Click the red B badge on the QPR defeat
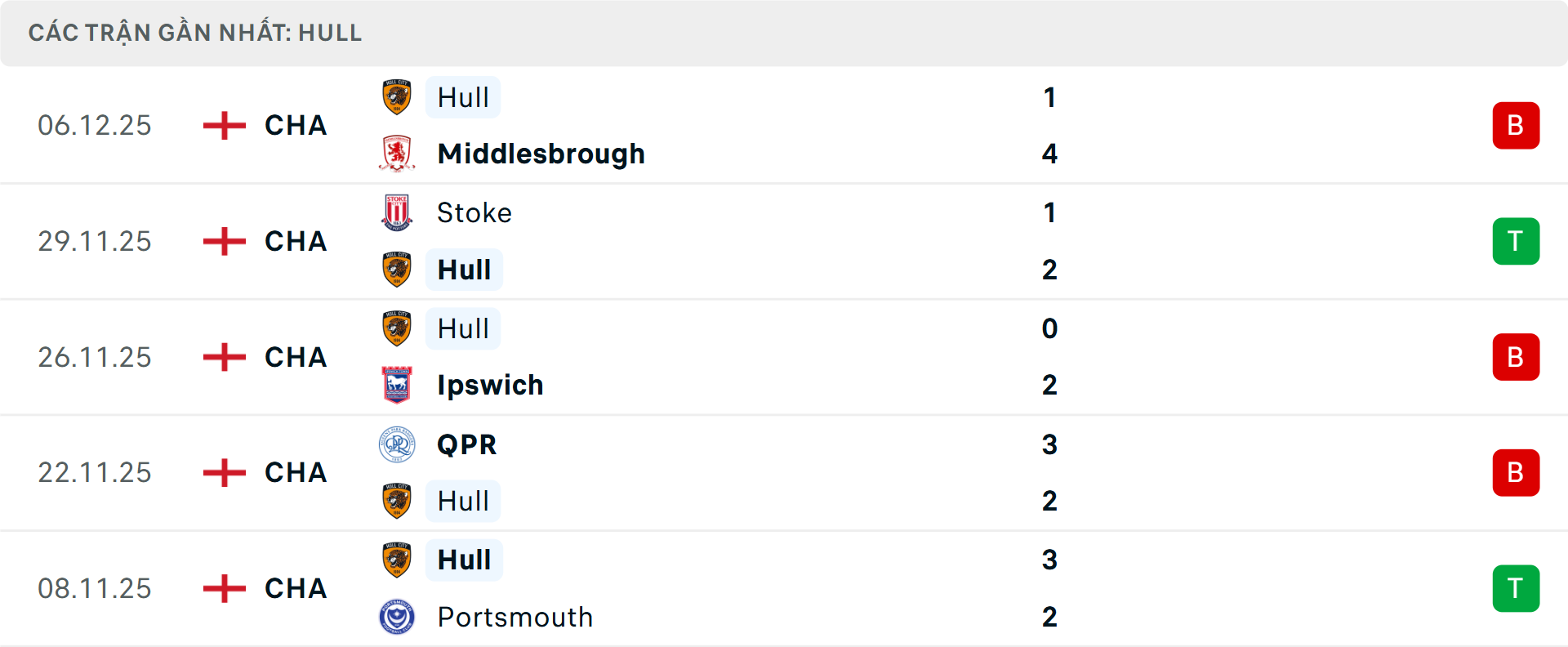The width and height of the screenshot is (1568, 647). click(1516, 472)
